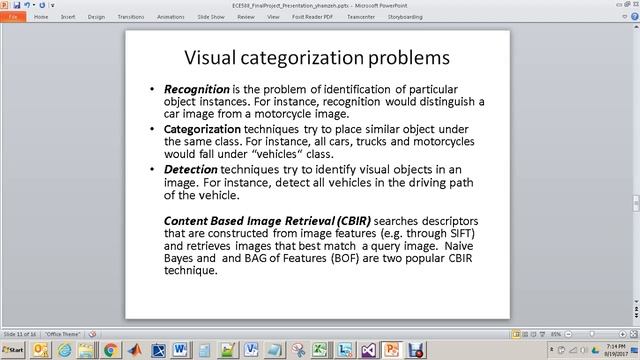Click 'Content Based Image Retrieval (CBIR)' text
Image resolution: width=640 pixels, height=360 pixels.
click(x=267, y=221)
